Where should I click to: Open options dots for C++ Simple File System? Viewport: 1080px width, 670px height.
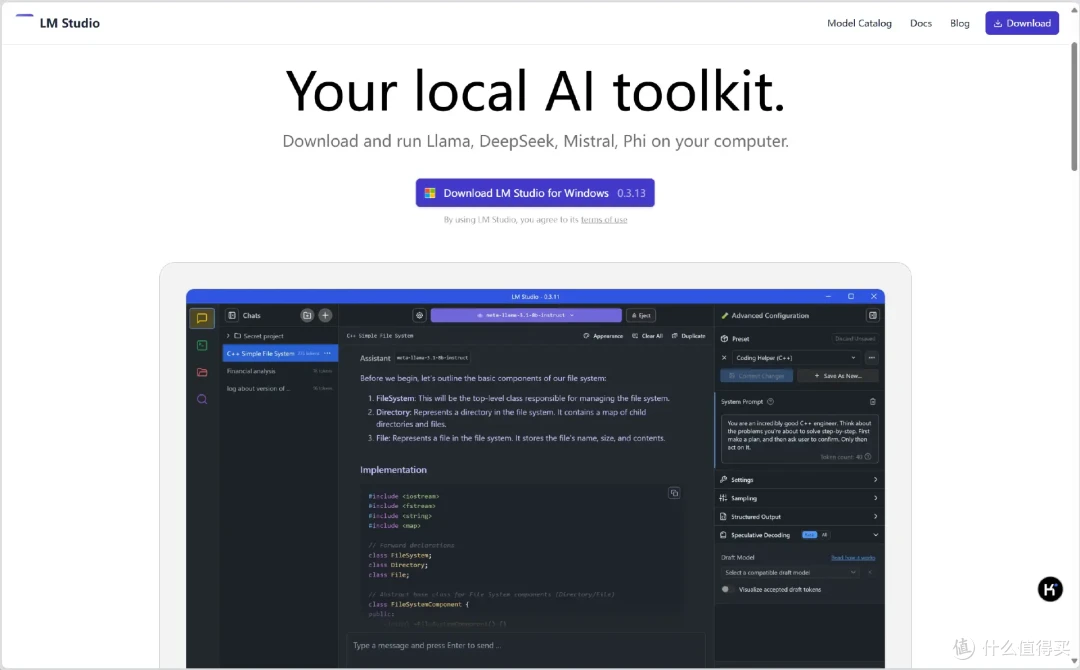[x=327, y=353]
